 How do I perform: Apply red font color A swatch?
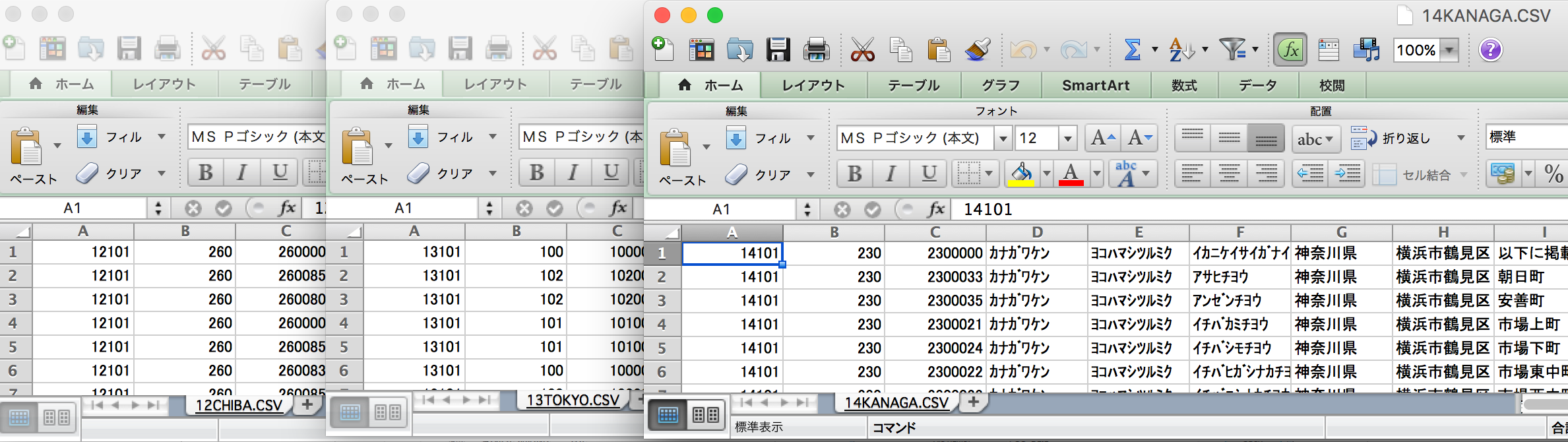click(1071, 175)
